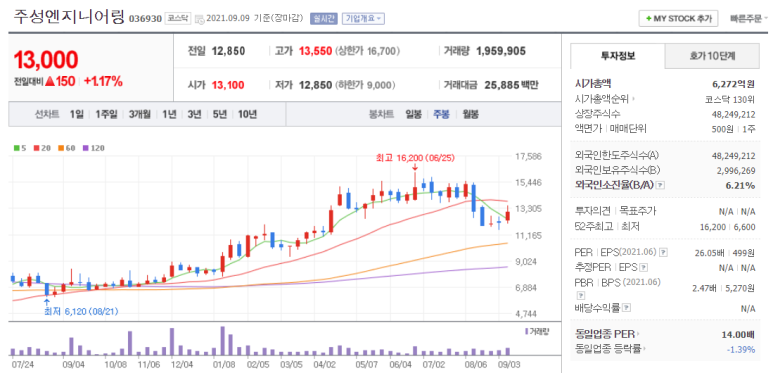Select the 1일 line chart
Image resolution: width=773 pixels, height=373 pixels.
click(x=77, y=114)
